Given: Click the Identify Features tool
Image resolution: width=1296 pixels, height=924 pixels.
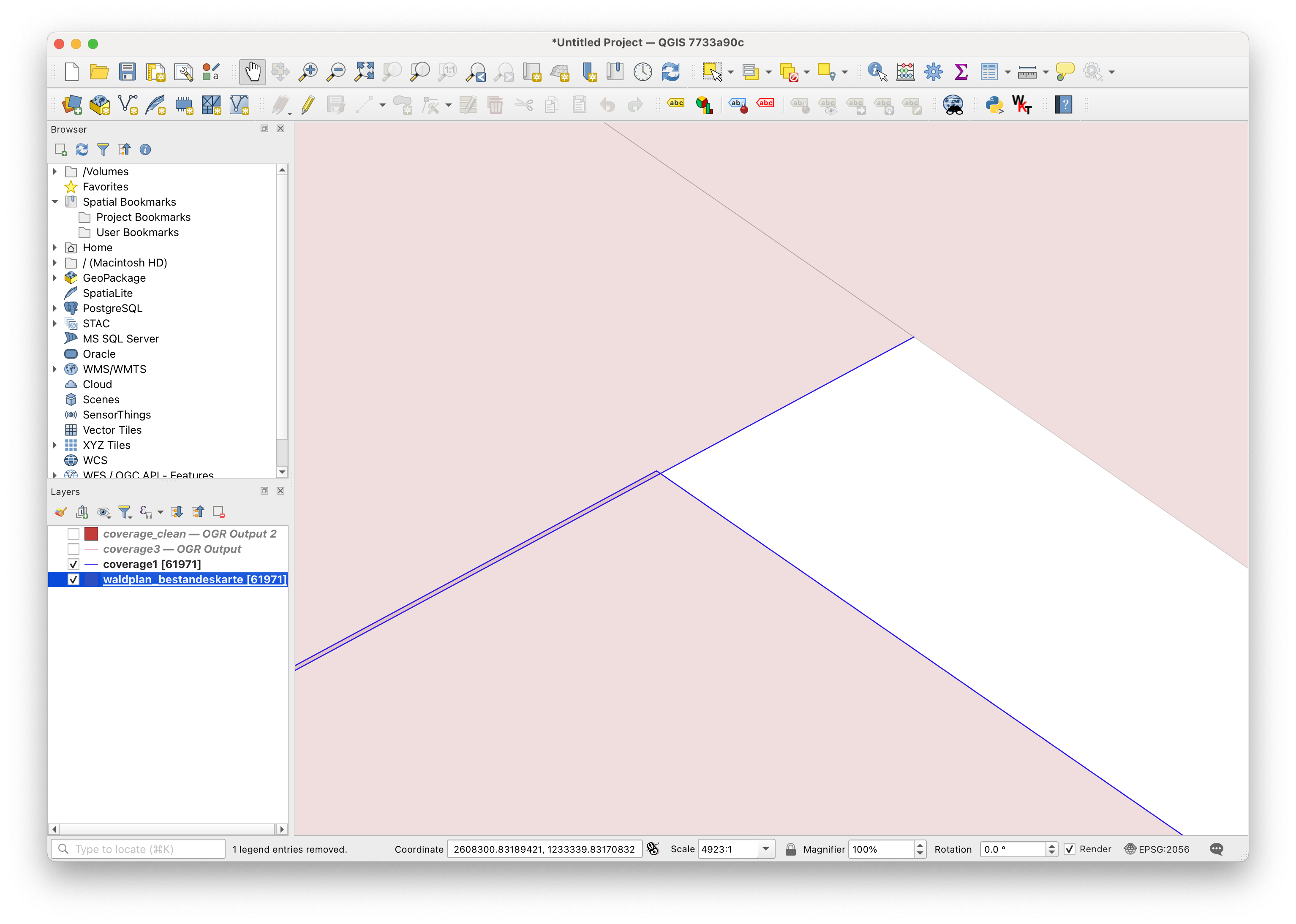Looking at the screenshot, I should click(x=877, y=72).
